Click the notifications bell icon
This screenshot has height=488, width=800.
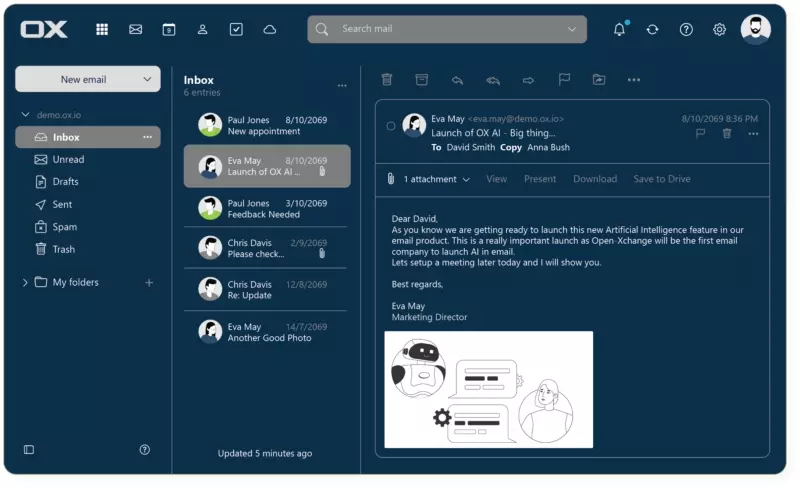tap(619, 29)
